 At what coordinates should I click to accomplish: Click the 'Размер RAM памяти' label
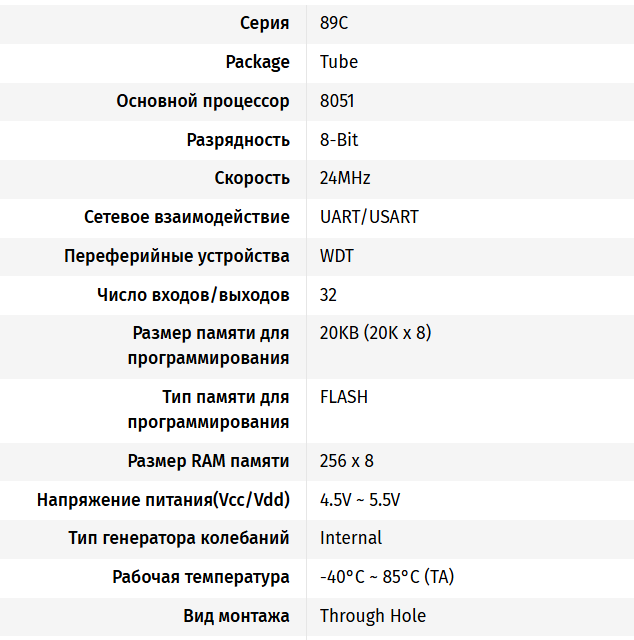point(209,461)
